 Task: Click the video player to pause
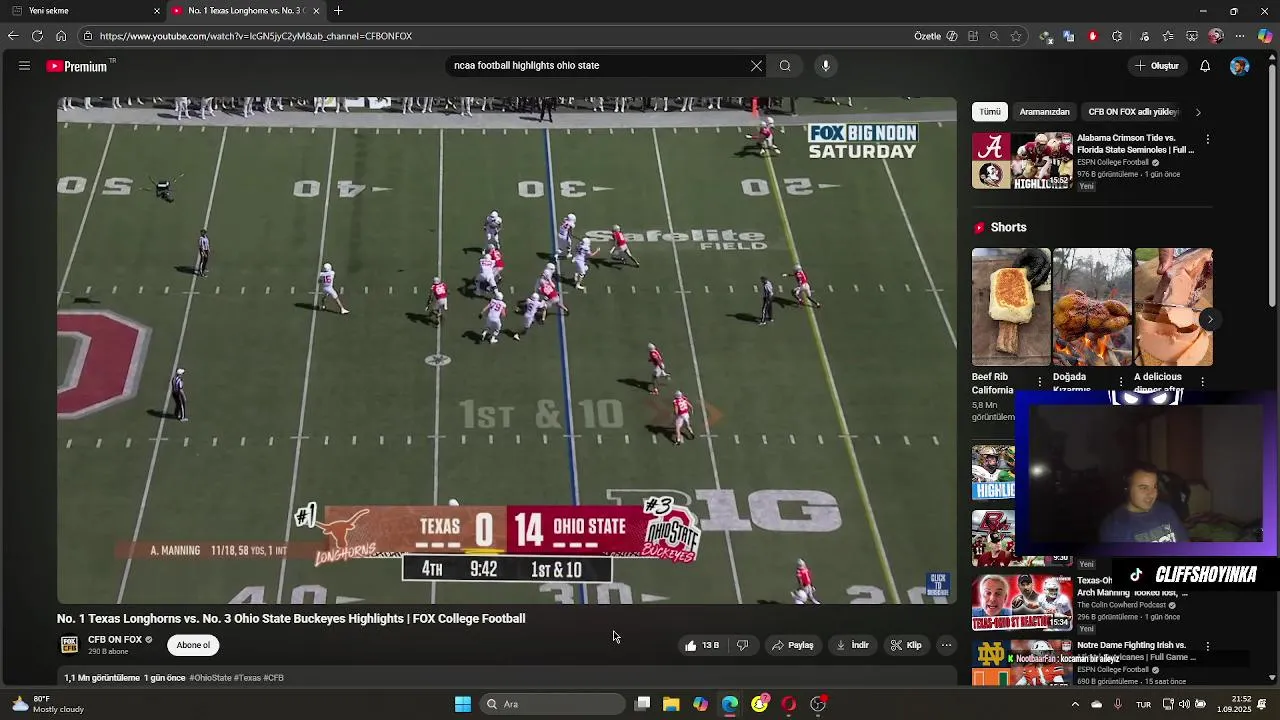point(507,350)
